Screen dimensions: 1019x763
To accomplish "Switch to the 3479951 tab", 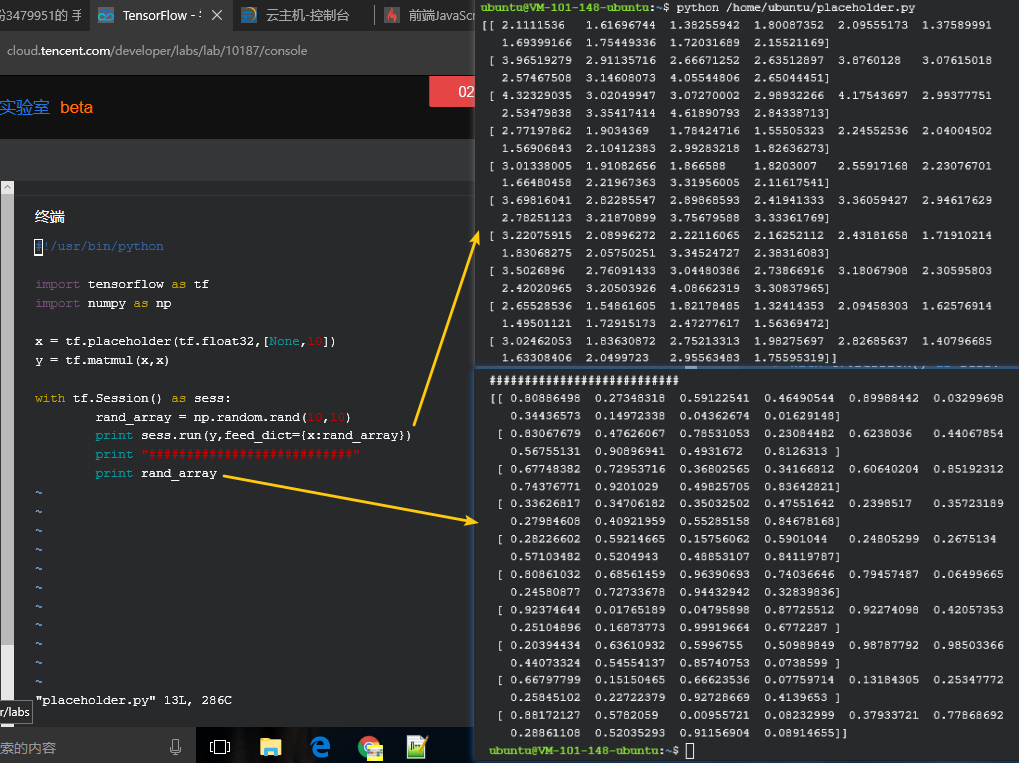I will (x=45, y=15).
